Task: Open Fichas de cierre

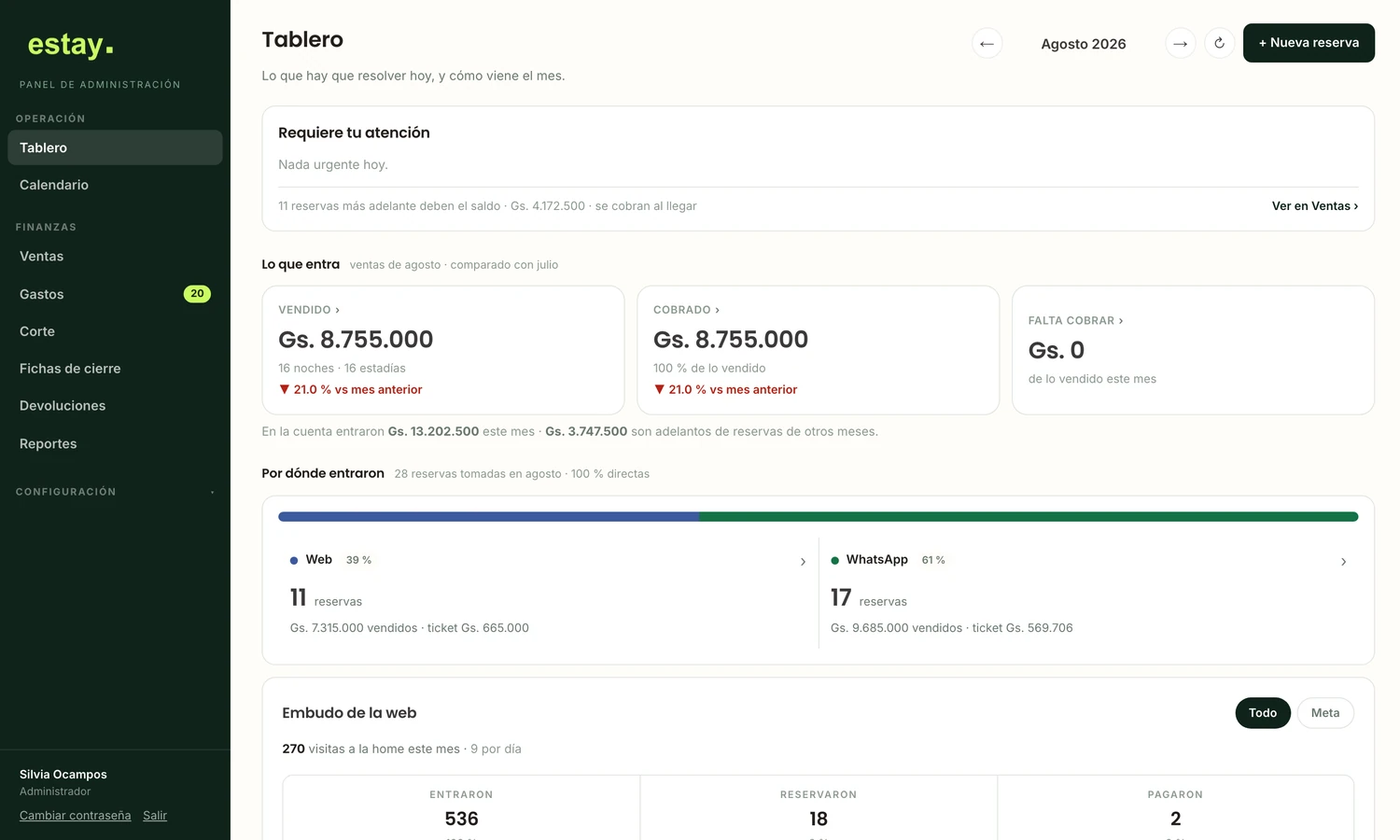Action: (115, 369)
